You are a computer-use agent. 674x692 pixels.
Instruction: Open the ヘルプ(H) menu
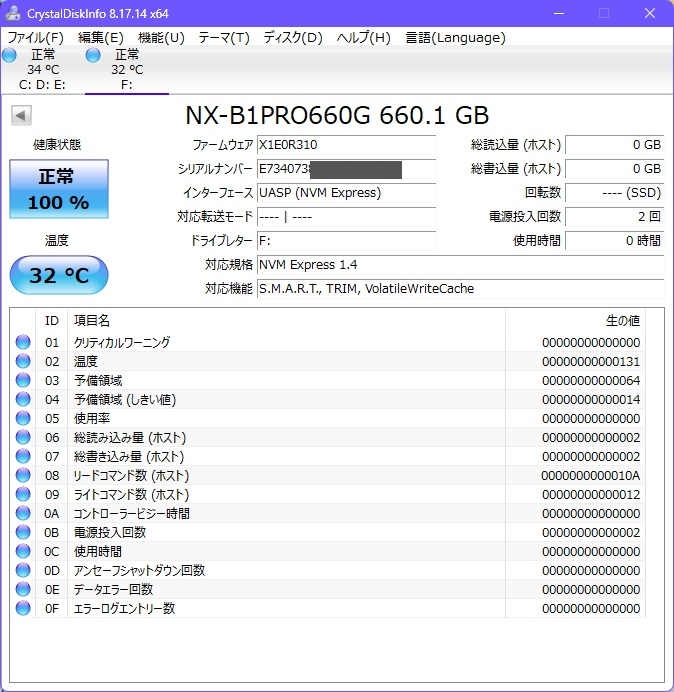pyautogui.click(x=364, y=38)
